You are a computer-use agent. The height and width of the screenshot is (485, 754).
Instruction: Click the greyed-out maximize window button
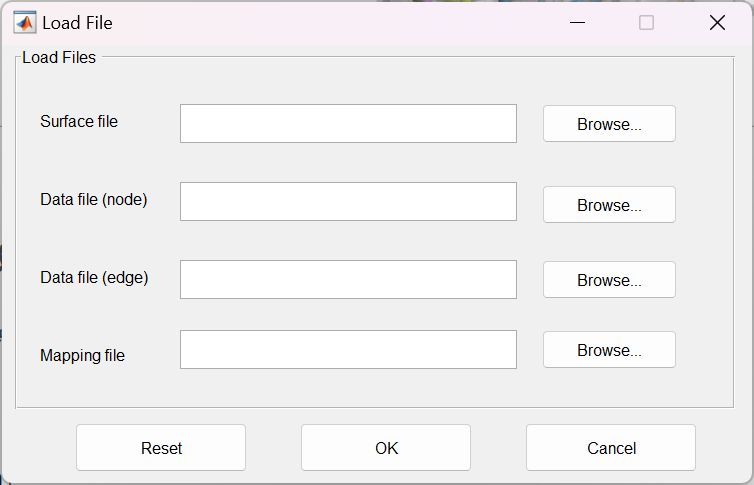pos(646,22)
